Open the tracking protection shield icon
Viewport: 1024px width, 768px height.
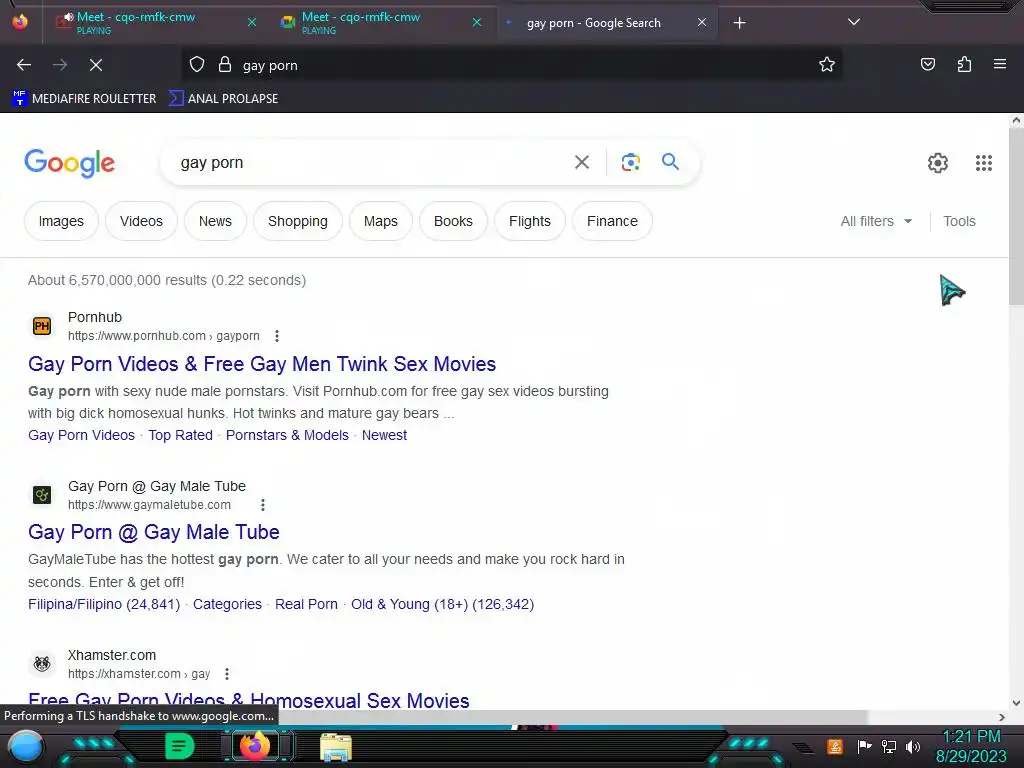[x=197, y=65]
